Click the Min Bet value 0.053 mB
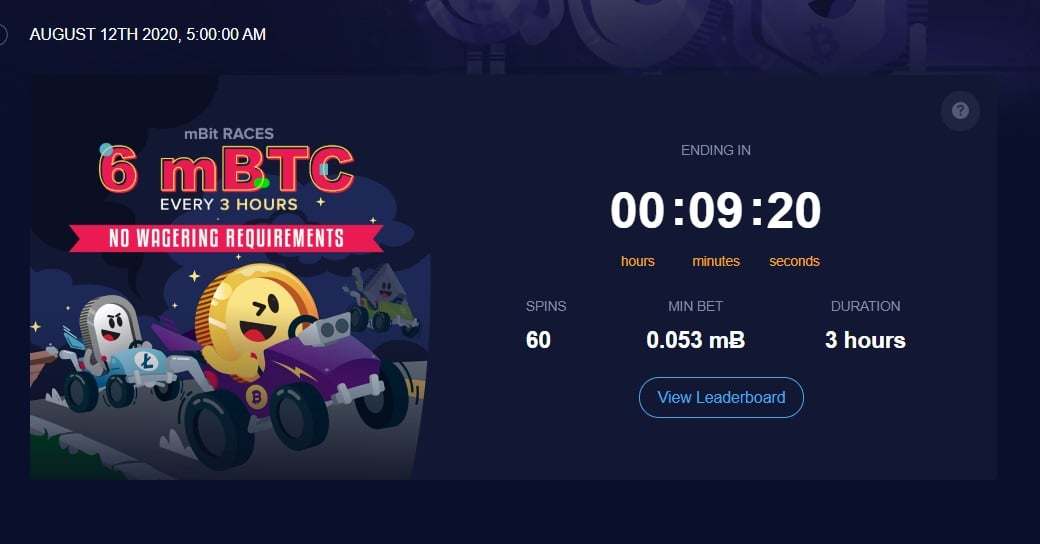The width and height of the screenshot is (1040, 544). point(695,340)
